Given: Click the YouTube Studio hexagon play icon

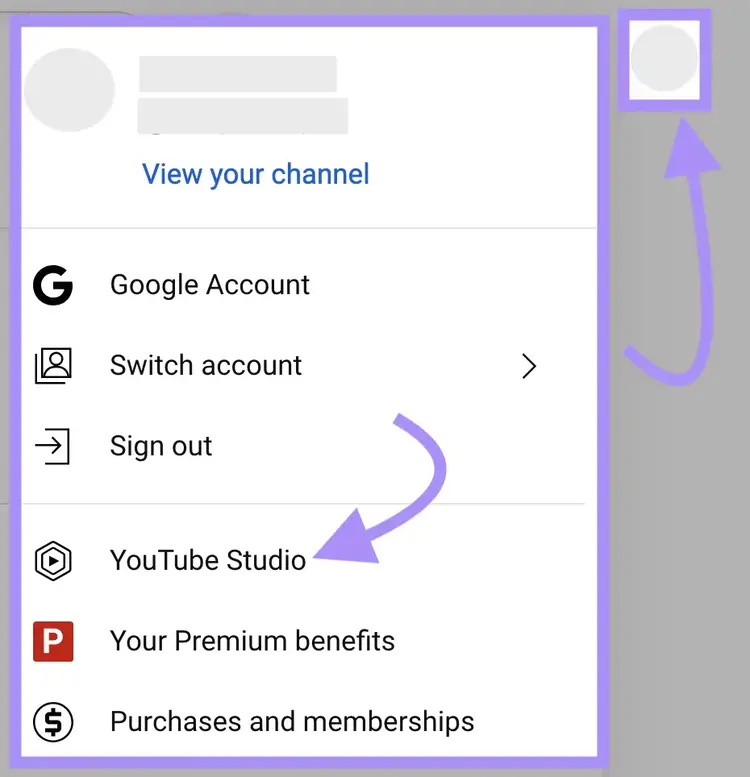Looking at the screenshot, I should pos(53,561).
